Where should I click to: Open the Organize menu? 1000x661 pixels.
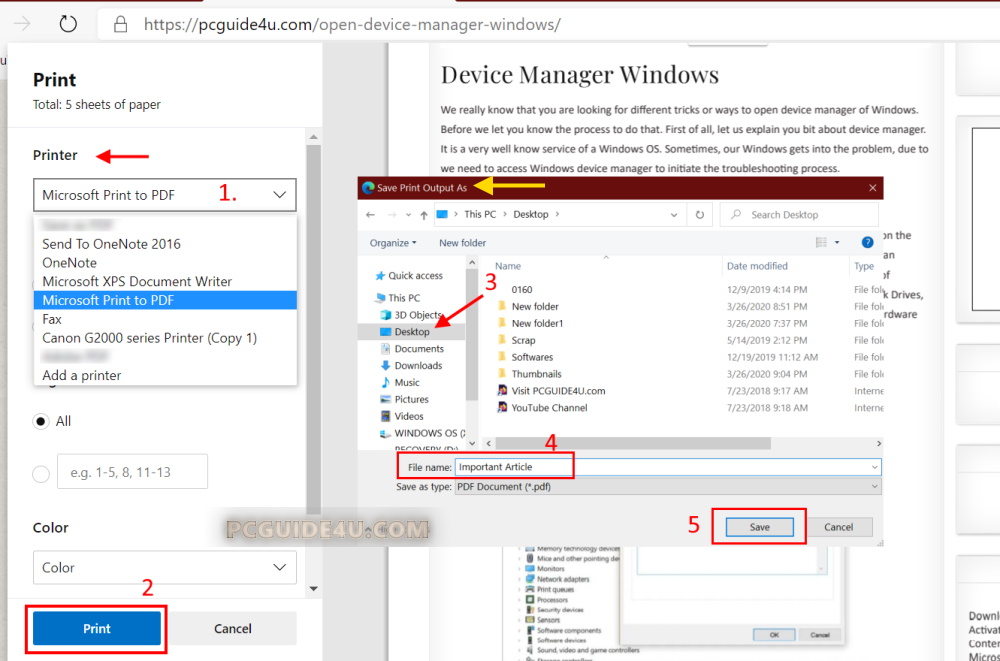(x=393, y=243)
